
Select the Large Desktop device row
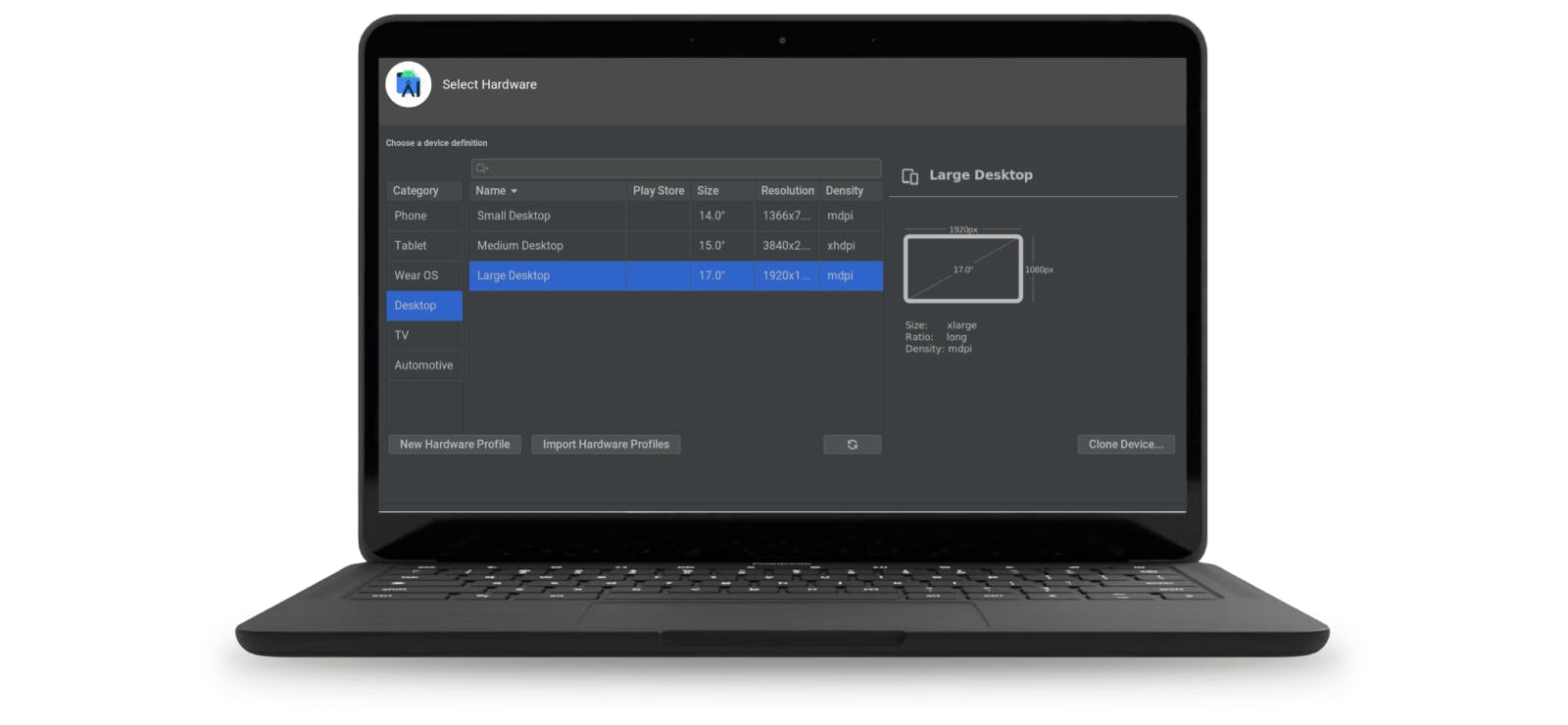point(514,275)
